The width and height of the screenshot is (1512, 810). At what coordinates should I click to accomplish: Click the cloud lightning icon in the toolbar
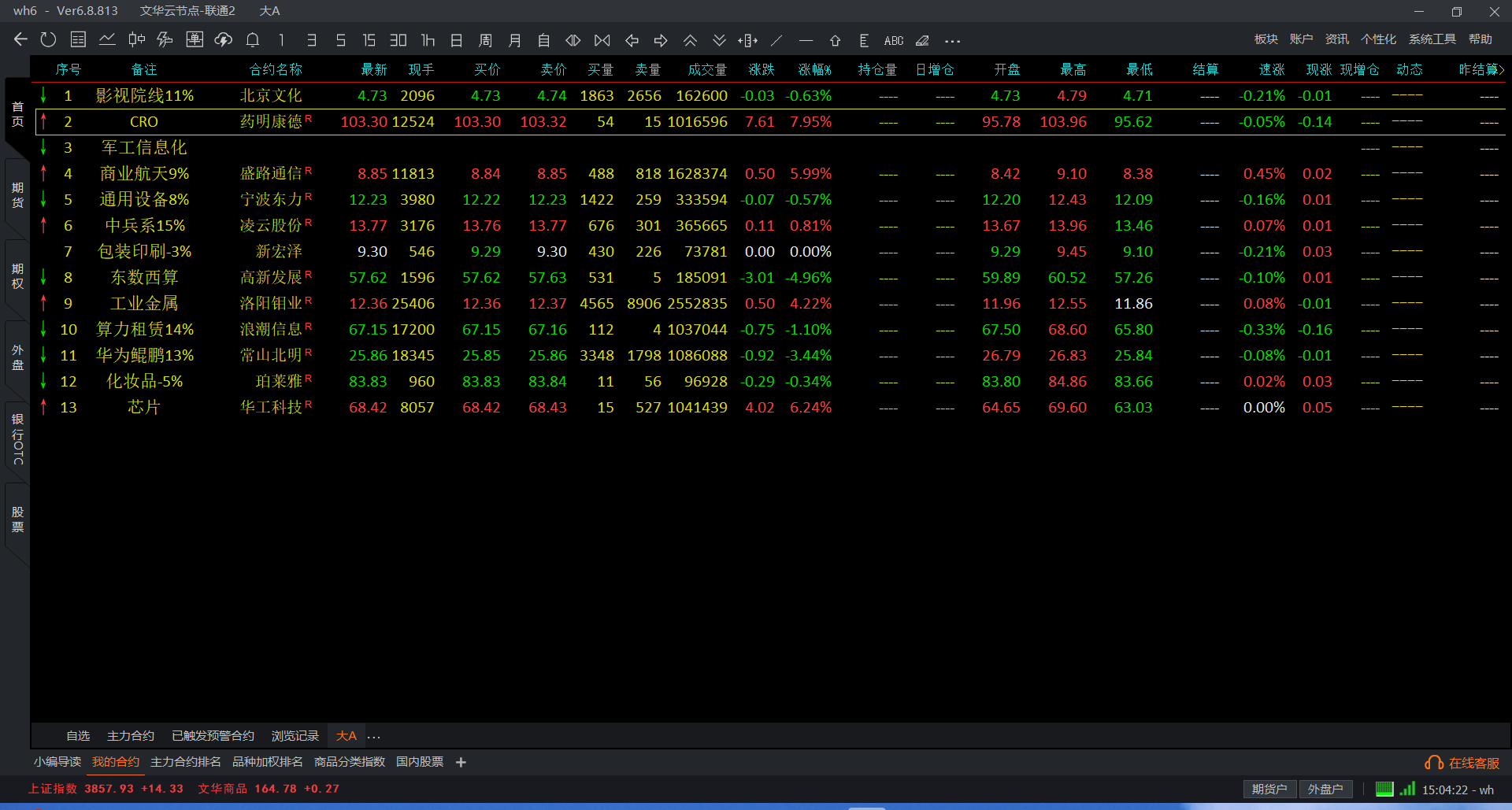pos(224,39)
